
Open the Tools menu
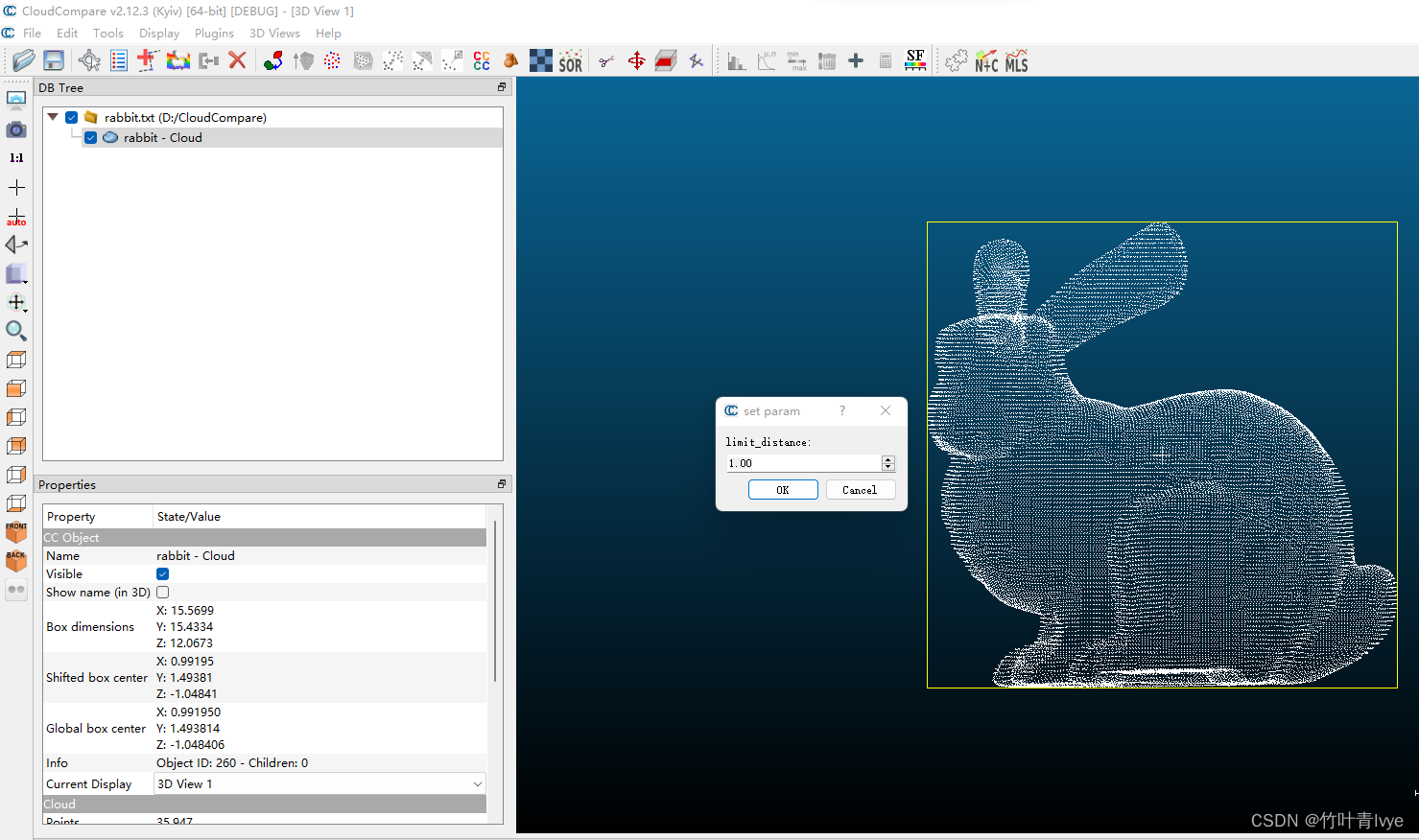point(108,34)
